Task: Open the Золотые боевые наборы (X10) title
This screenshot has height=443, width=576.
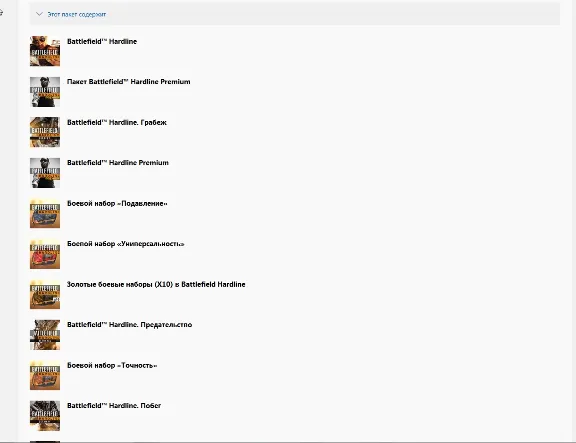Action: tap(156, 284)
